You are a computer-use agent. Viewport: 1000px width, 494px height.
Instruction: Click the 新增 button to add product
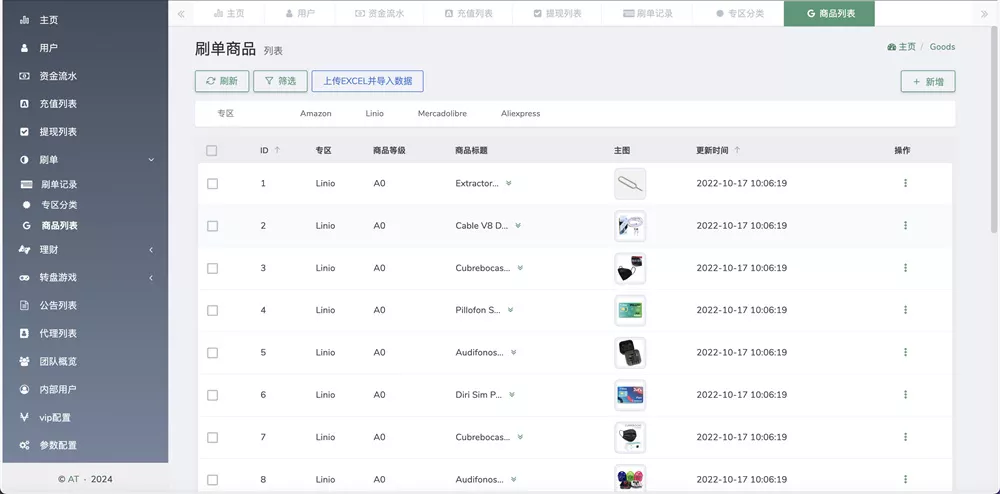927,81
